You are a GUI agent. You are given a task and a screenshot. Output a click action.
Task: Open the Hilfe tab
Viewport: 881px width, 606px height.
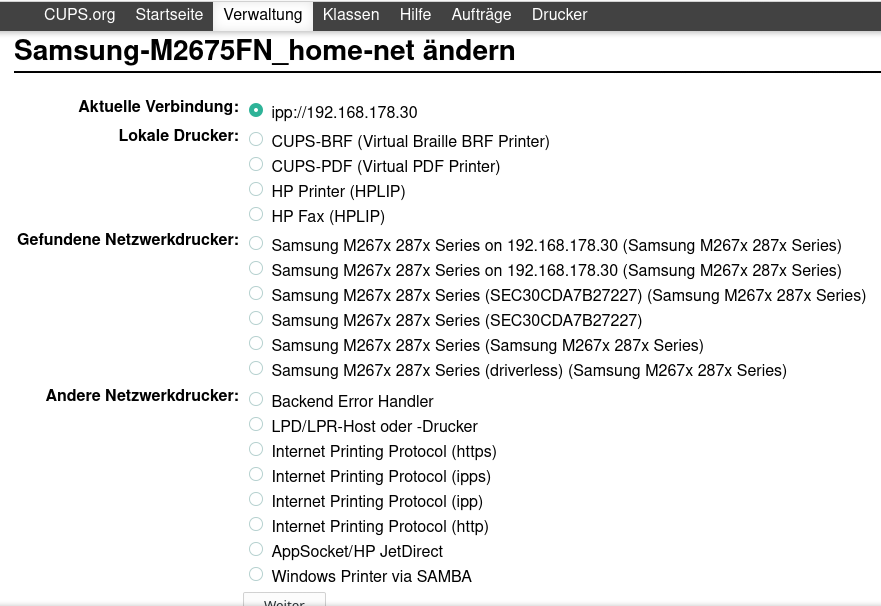[x=415, y=15]
